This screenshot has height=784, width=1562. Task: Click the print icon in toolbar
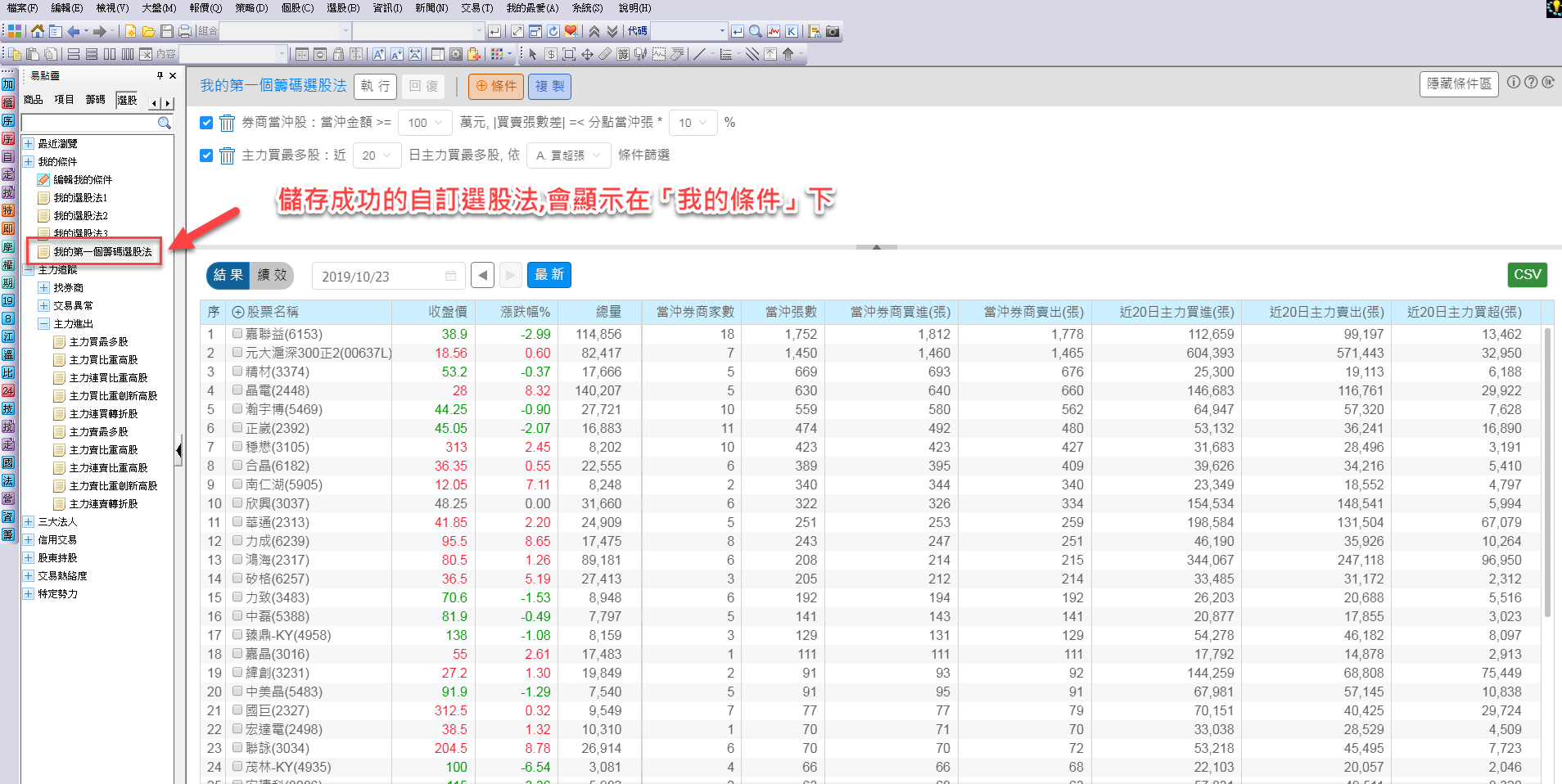pyautogui.click(x=185, y=31)
